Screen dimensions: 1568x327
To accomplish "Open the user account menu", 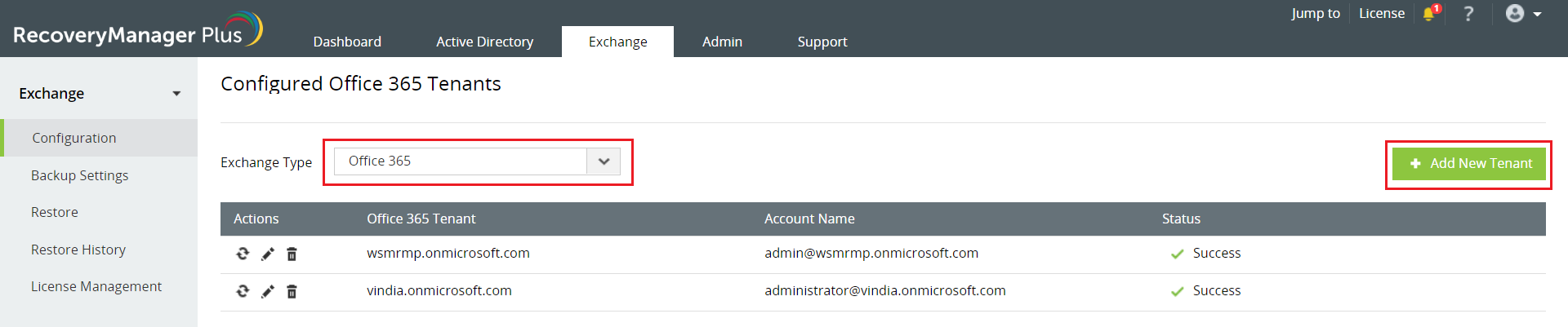I will [x=1522, y=14].
